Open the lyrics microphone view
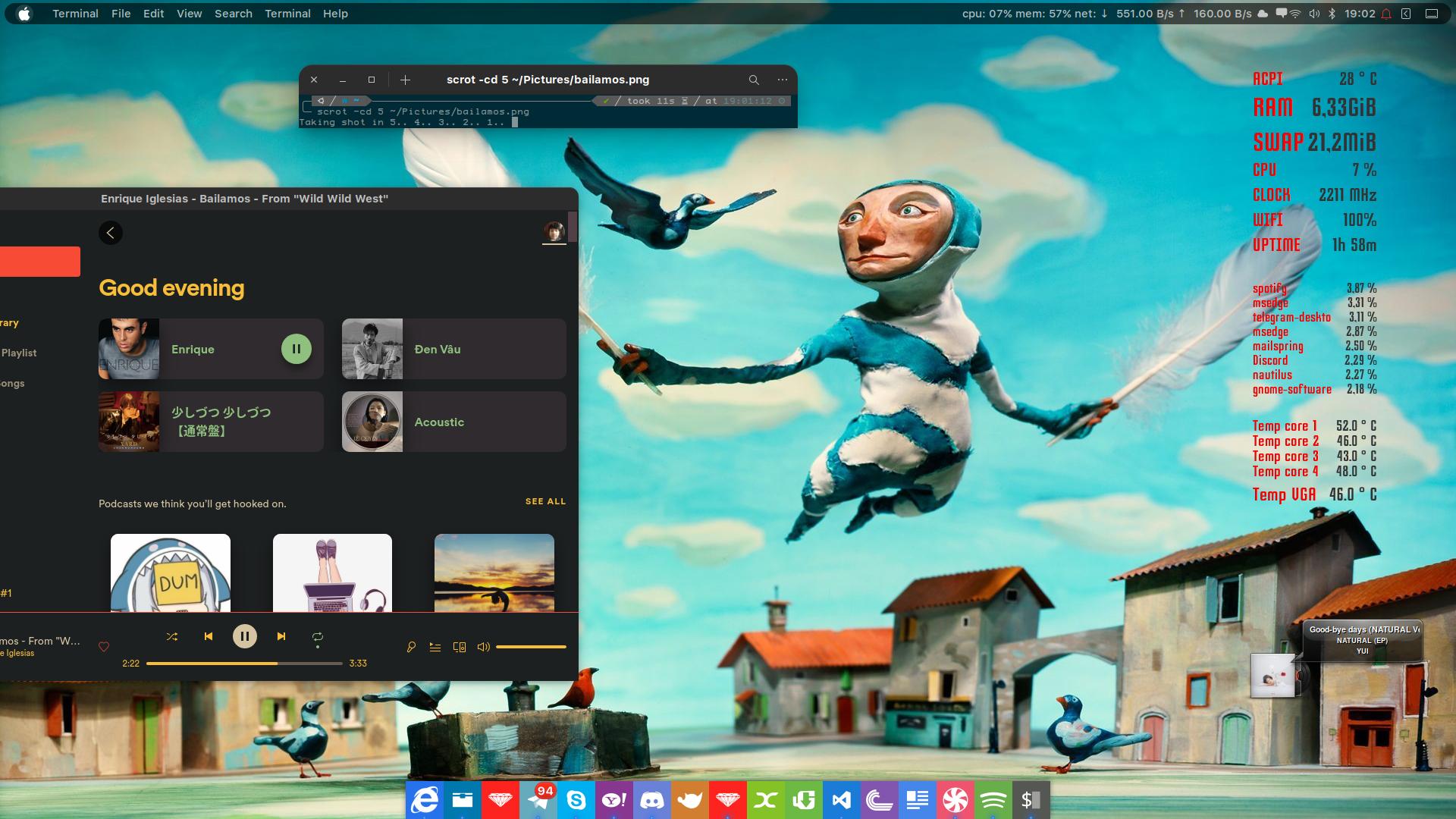The width and height of the screenshot is (1456, 819). point(411,647)
